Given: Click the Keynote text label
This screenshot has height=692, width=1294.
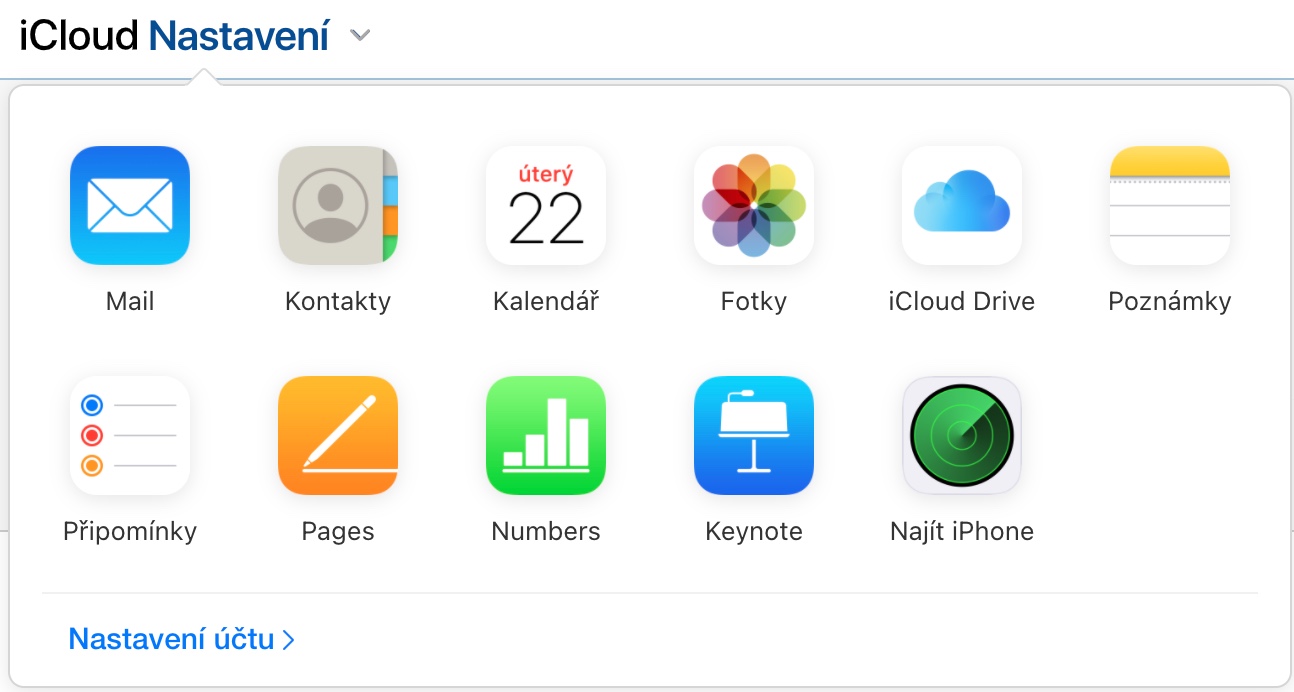Looking at the screenshot, I should [754, 531].
